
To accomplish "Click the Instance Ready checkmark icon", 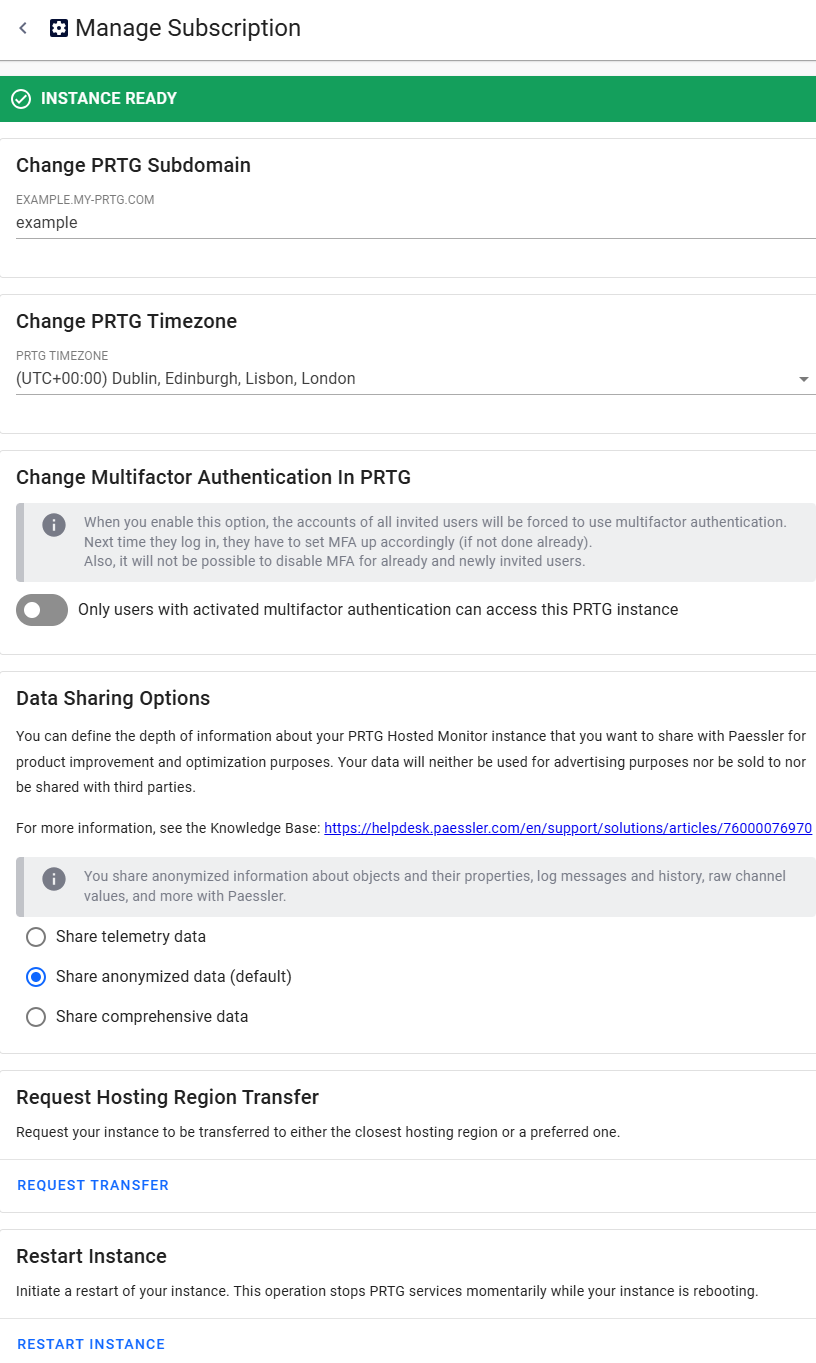I will tap(21, 99).
